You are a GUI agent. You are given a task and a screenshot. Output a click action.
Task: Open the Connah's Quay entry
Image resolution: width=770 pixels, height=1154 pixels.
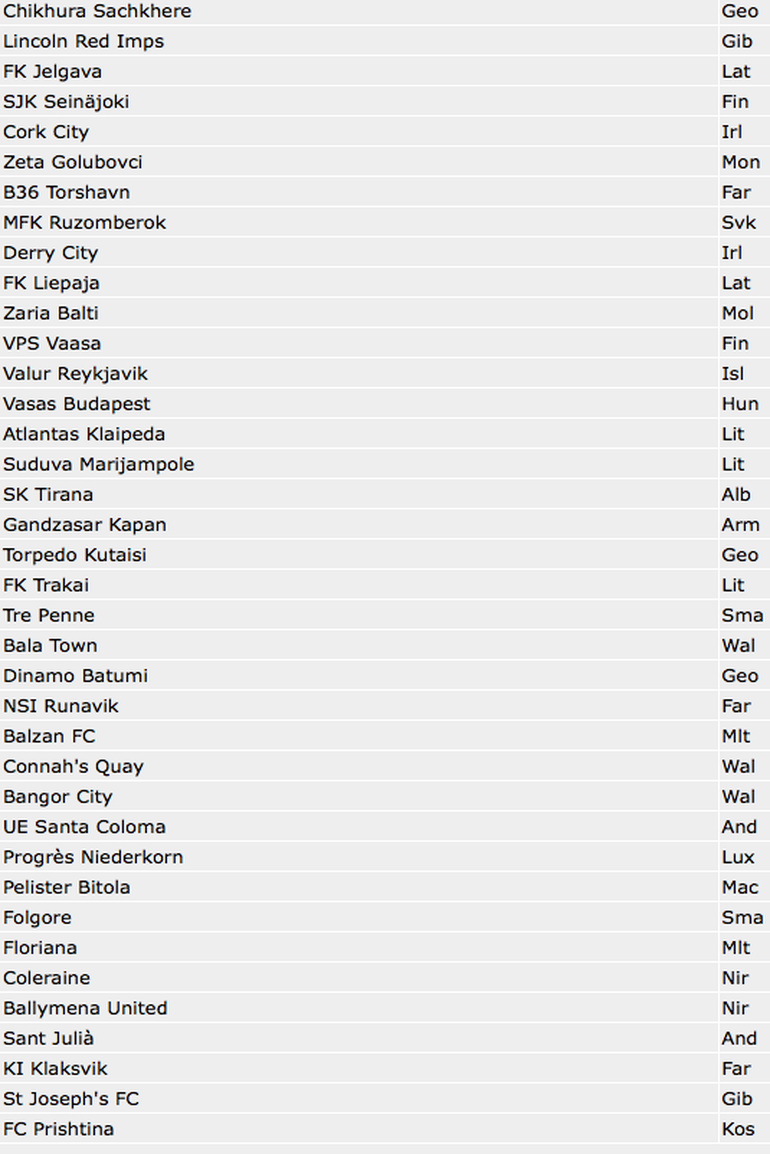click(x=73, y=766)
